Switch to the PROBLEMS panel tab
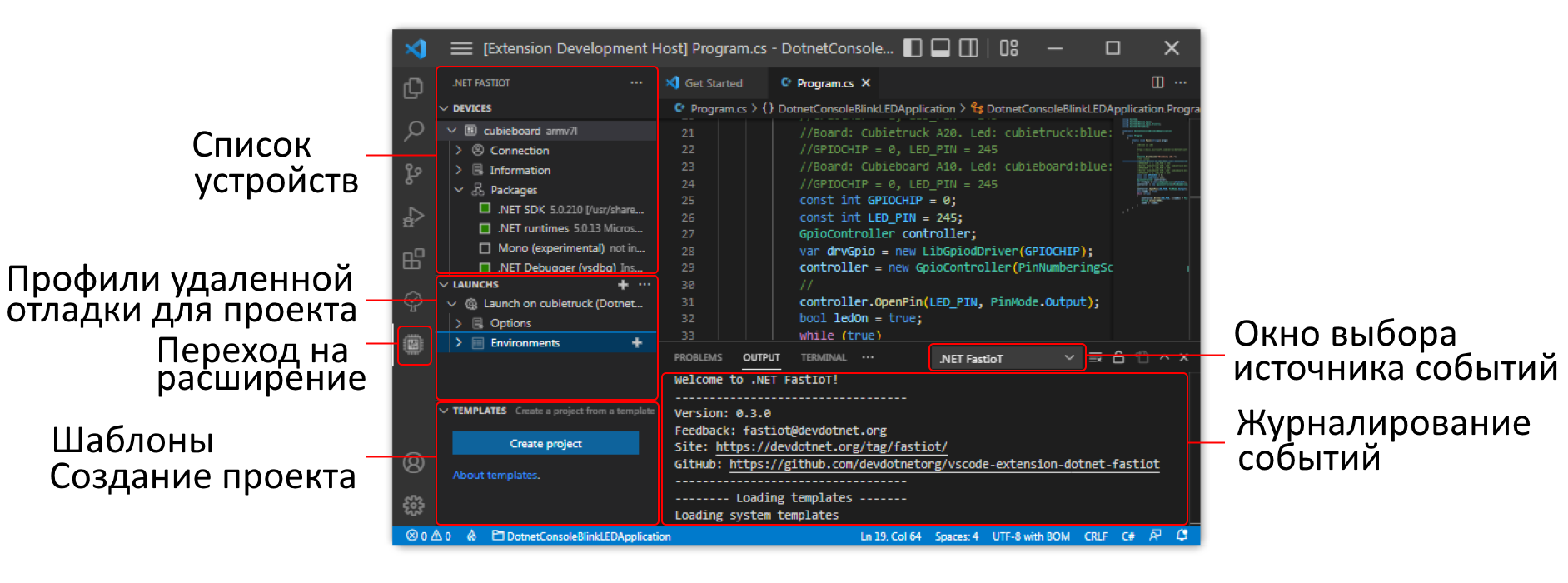The width and height of the screenshot is (1568, 583). tap(698, 357)
